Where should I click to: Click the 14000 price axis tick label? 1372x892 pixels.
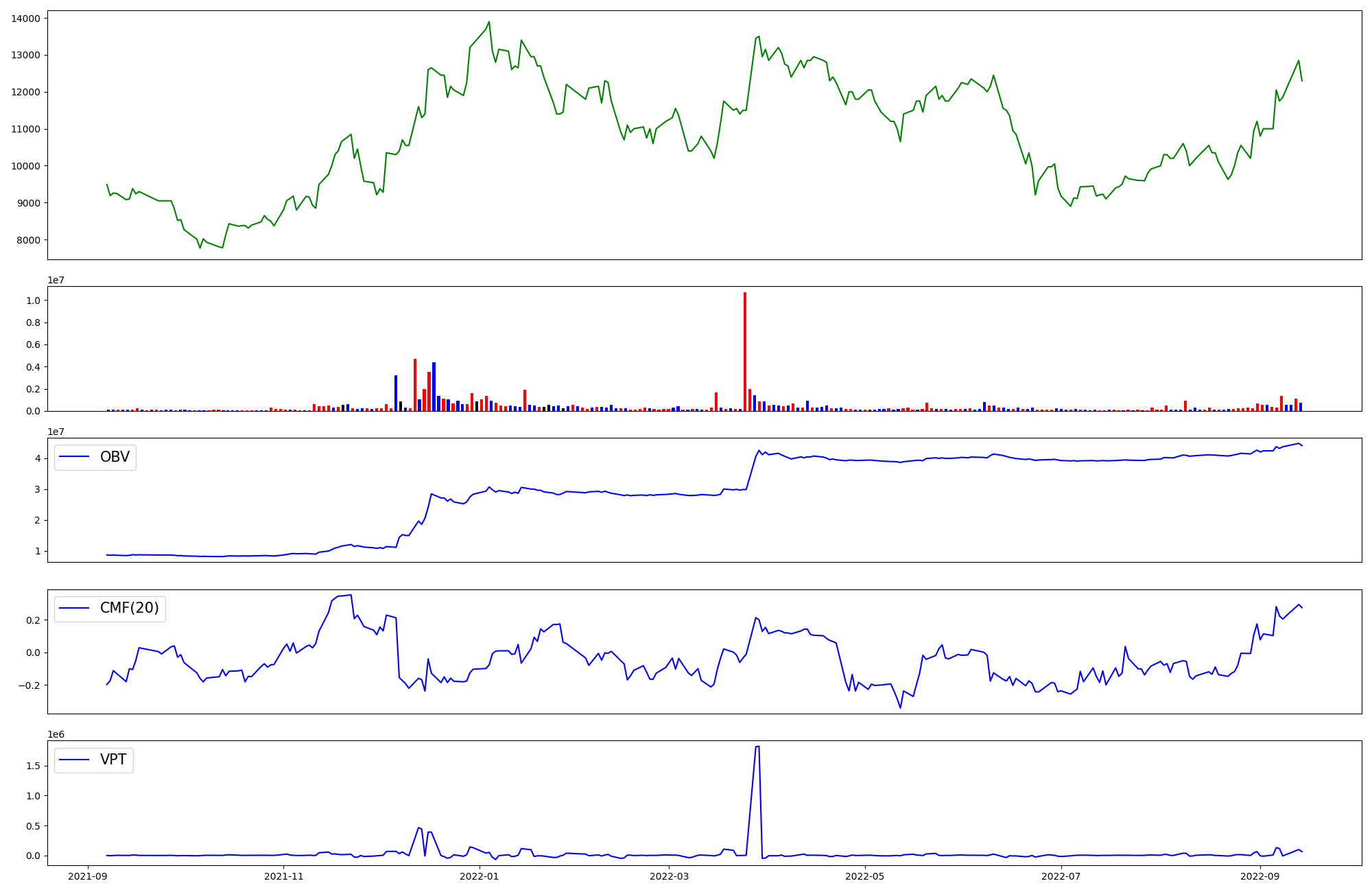25,19
